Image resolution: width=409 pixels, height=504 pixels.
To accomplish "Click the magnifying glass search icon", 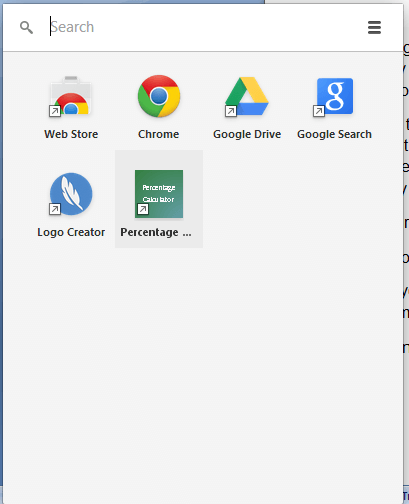I will click(26, 27).
